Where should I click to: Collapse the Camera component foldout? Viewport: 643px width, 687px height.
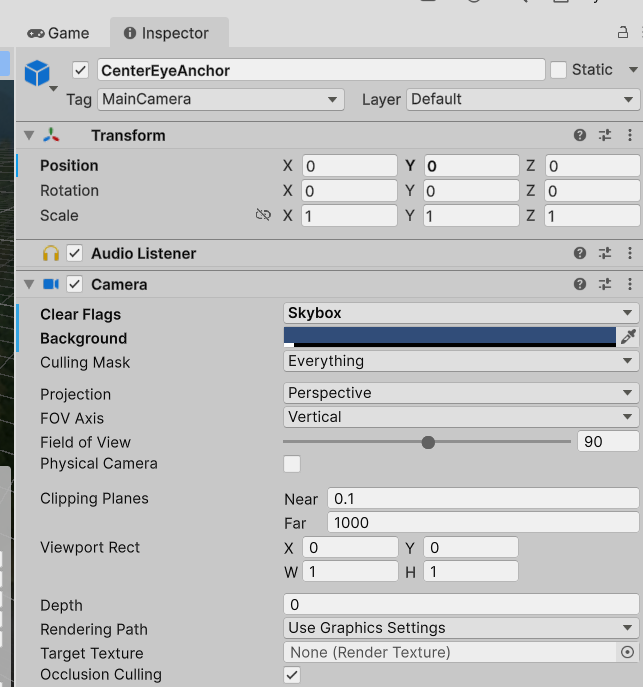point(29,284)
